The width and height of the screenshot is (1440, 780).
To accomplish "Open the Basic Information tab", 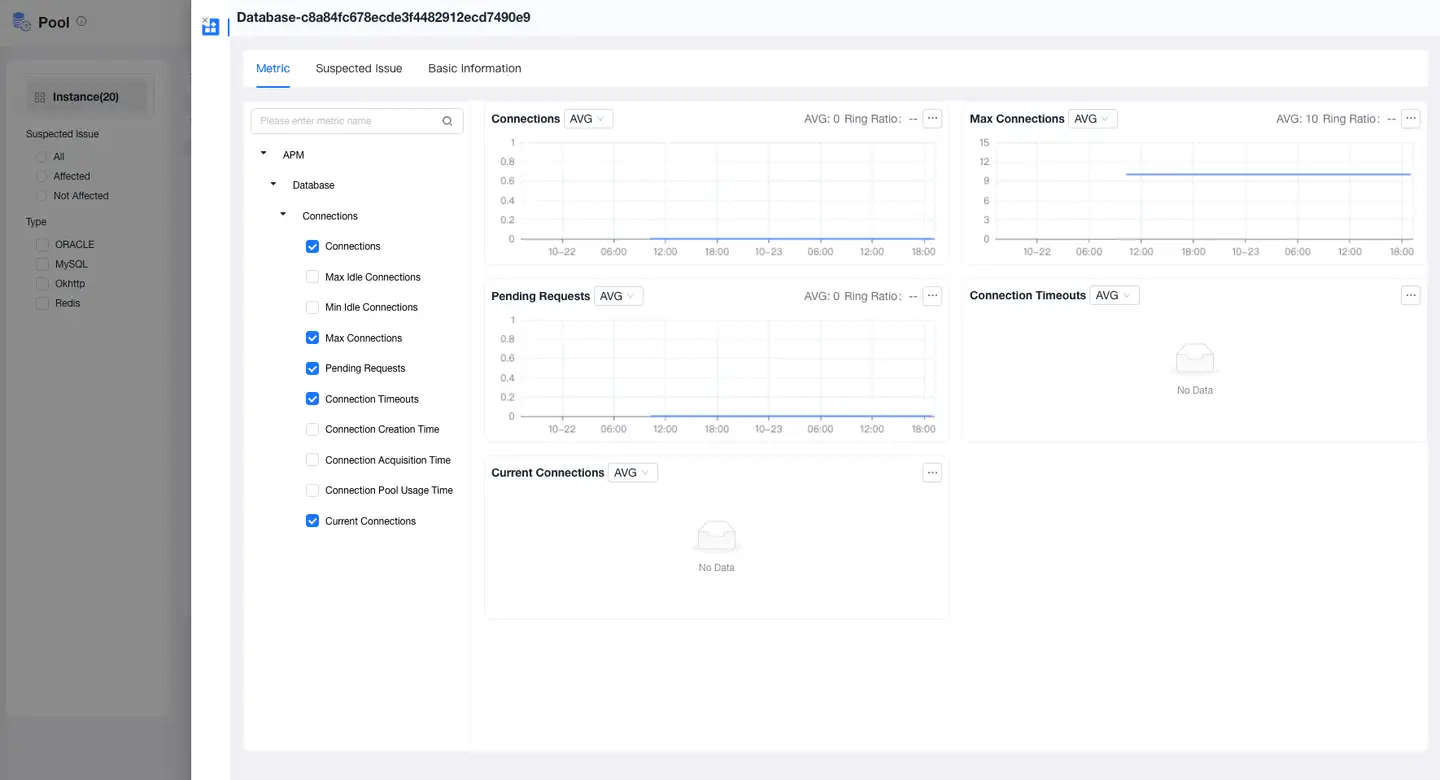I will (474, 69).
